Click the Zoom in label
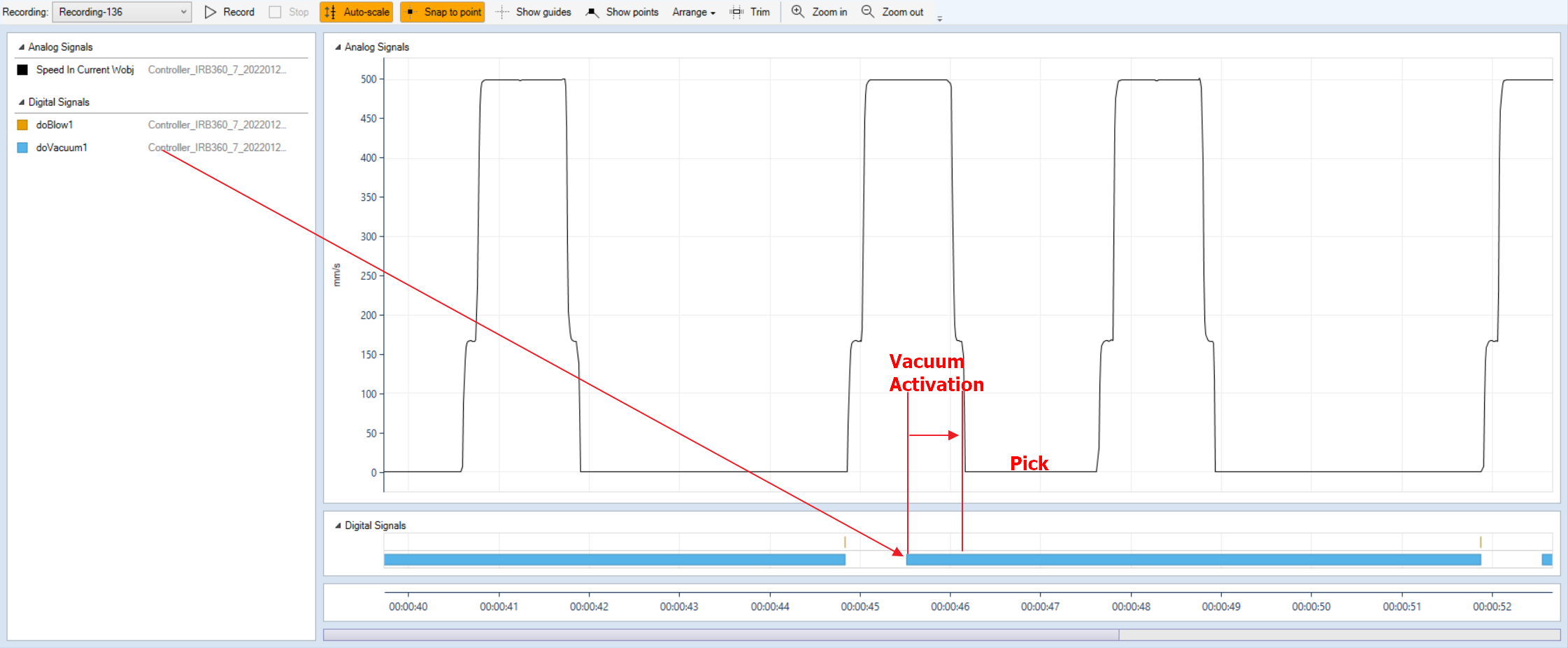 click(829, 12)
